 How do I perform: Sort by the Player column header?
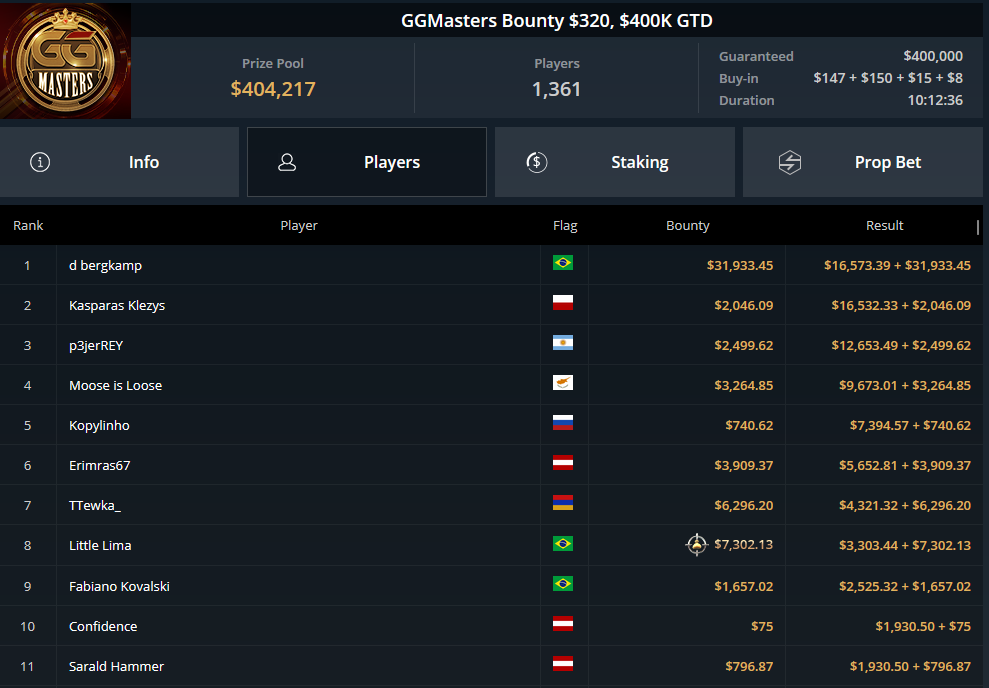(299, 225)
